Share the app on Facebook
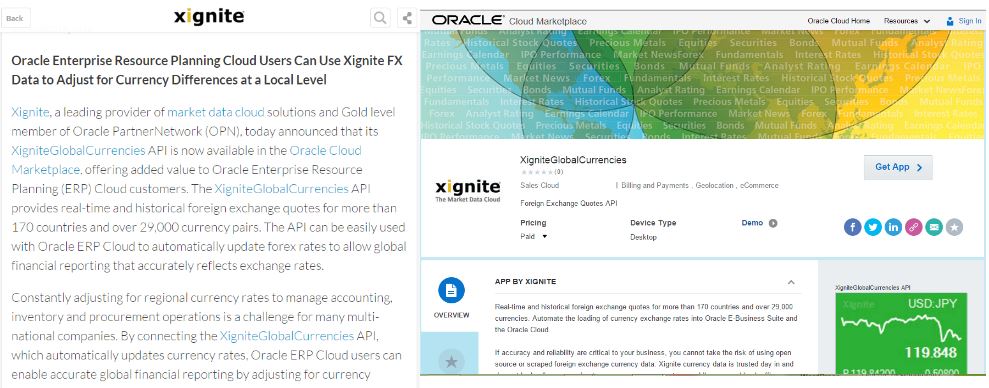 (852, 227)
